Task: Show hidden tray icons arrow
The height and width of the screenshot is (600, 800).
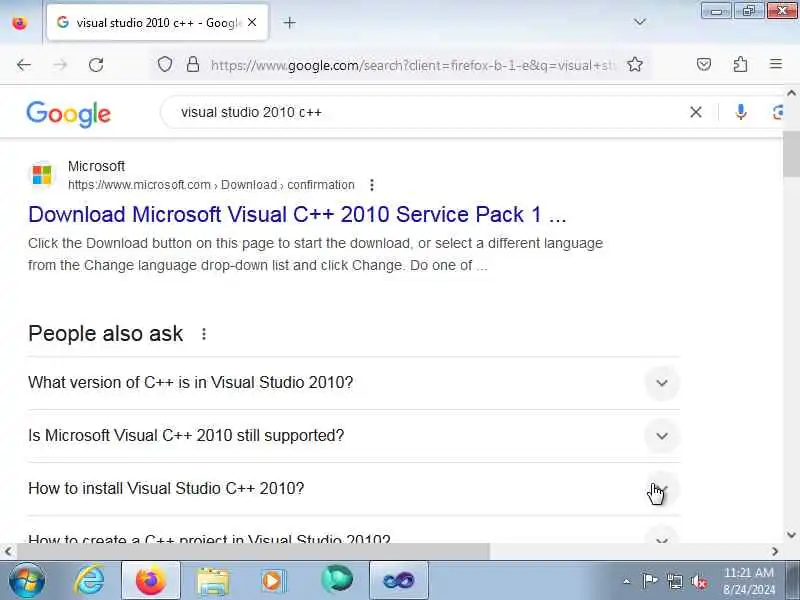Action: 627,581
